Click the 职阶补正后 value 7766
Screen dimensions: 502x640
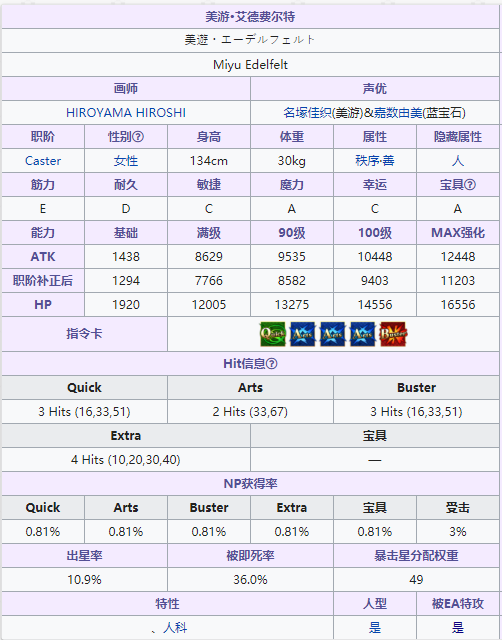[209, 281]
